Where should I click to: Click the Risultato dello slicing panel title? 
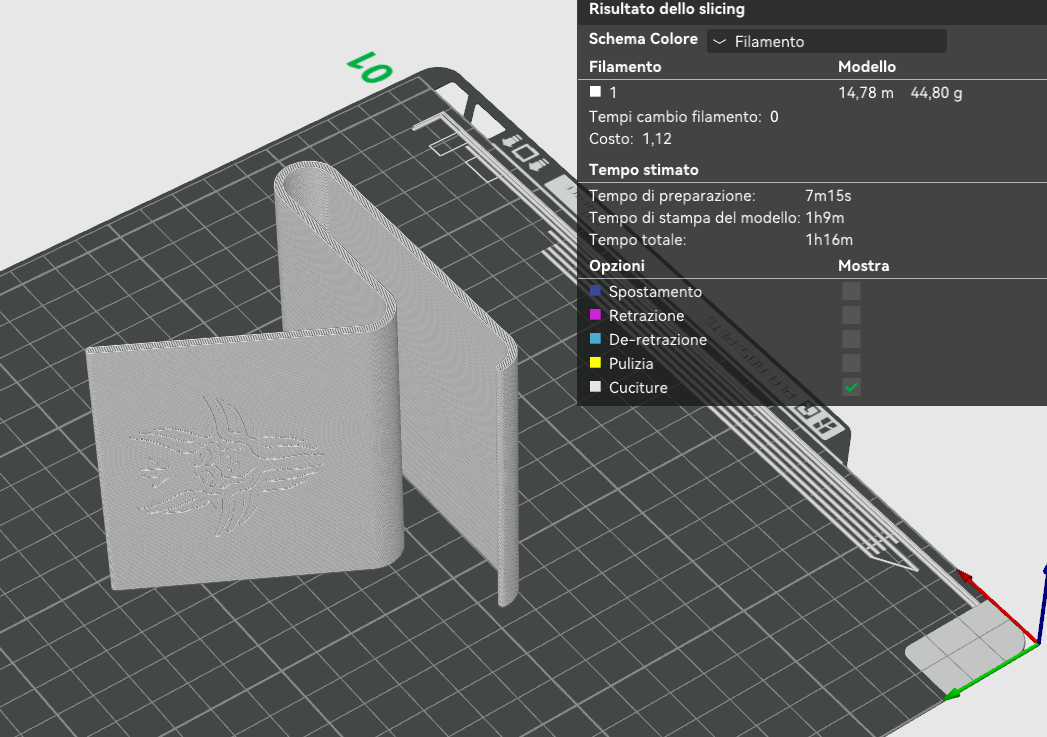click(x=666, y=9)
